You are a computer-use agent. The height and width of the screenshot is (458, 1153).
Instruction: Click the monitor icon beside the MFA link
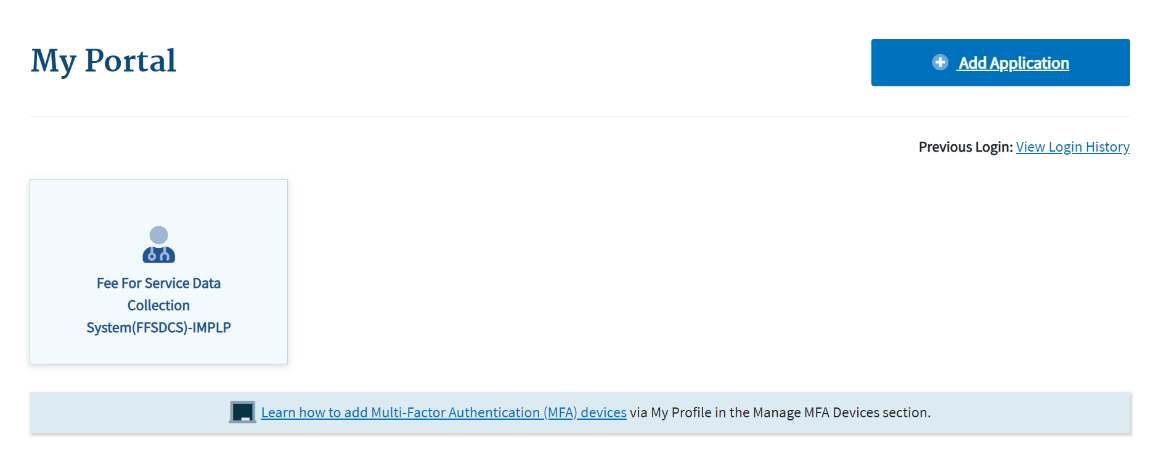[x=242, y=412]
